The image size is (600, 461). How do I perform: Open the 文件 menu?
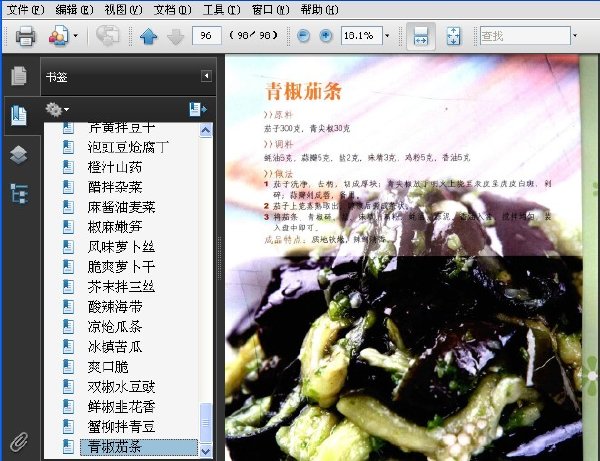pyautogui.click(x=26, y=9)
